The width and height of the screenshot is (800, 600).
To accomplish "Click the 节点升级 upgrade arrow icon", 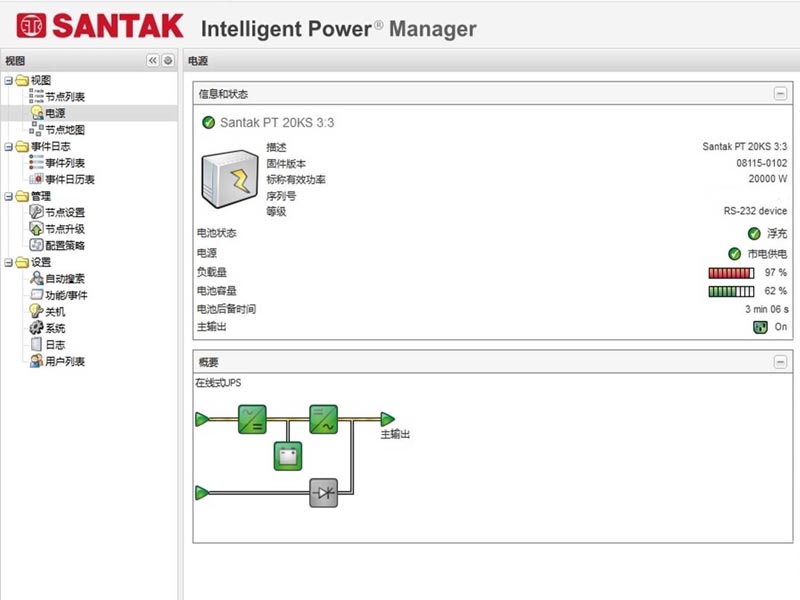I will [36, 228].
